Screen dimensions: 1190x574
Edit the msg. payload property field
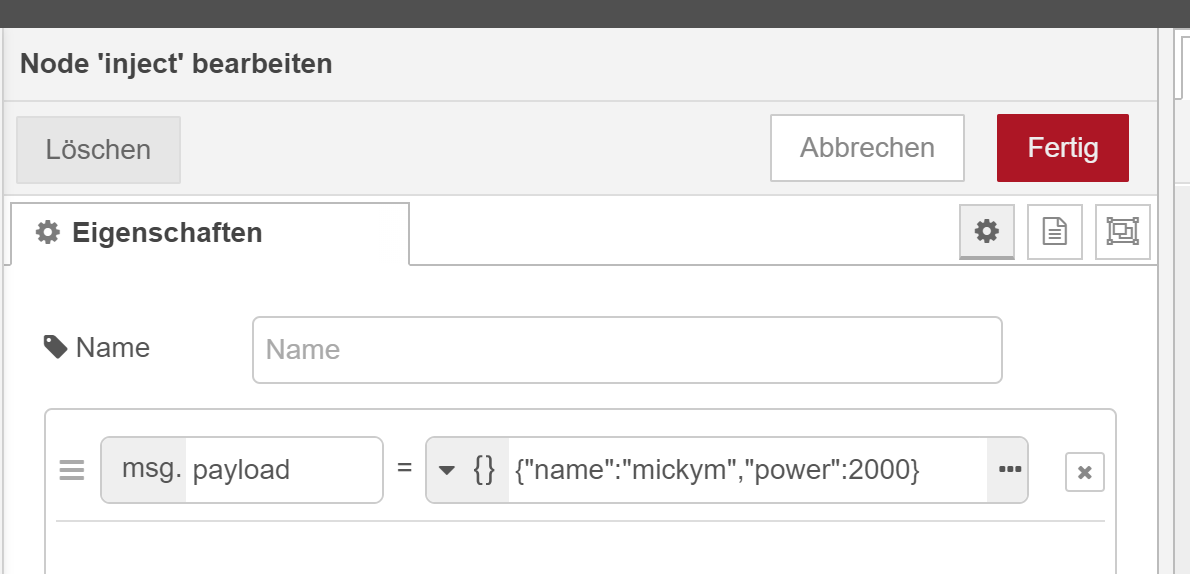[x=284, y=470]
